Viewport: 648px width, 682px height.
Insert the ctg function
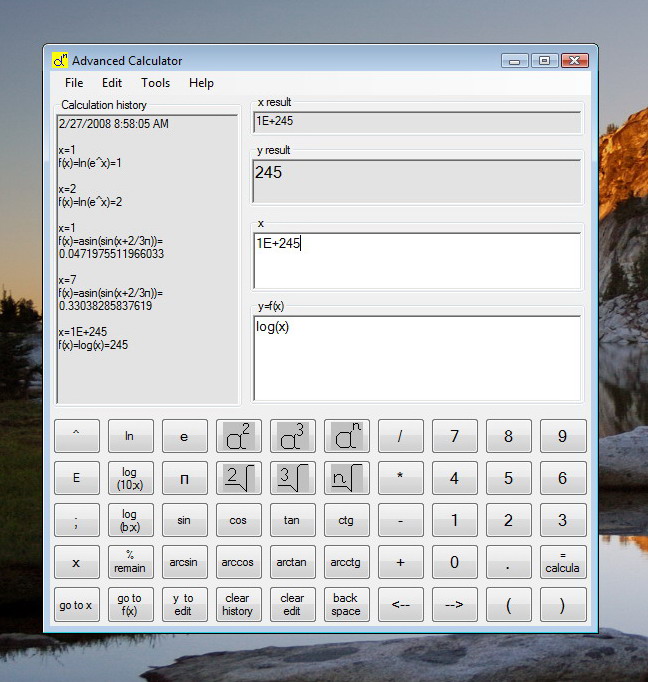pyautogui.click(x=346, y=520)
